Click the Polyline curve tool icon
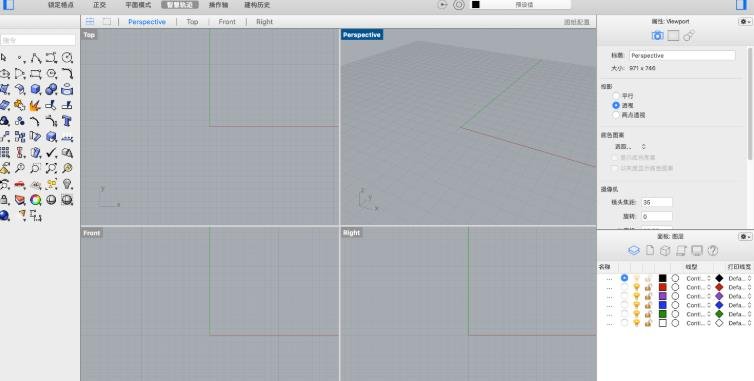This screenshot has height=381, width=754. [x=36, y=58]
